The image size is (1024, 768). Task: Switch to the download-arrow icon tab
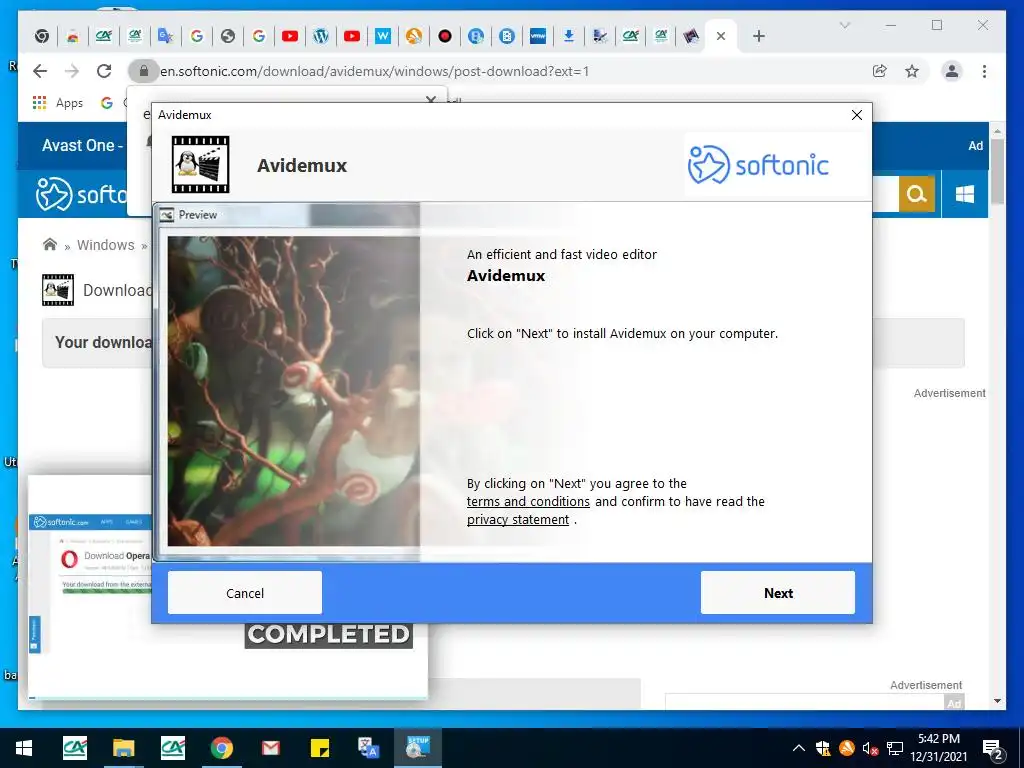569,36
